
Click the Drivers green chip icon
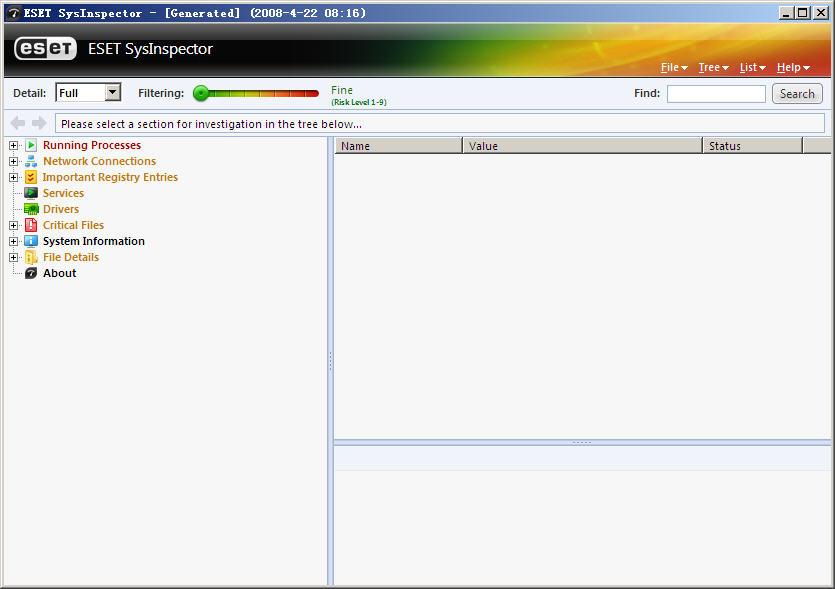tap(31, 209)
